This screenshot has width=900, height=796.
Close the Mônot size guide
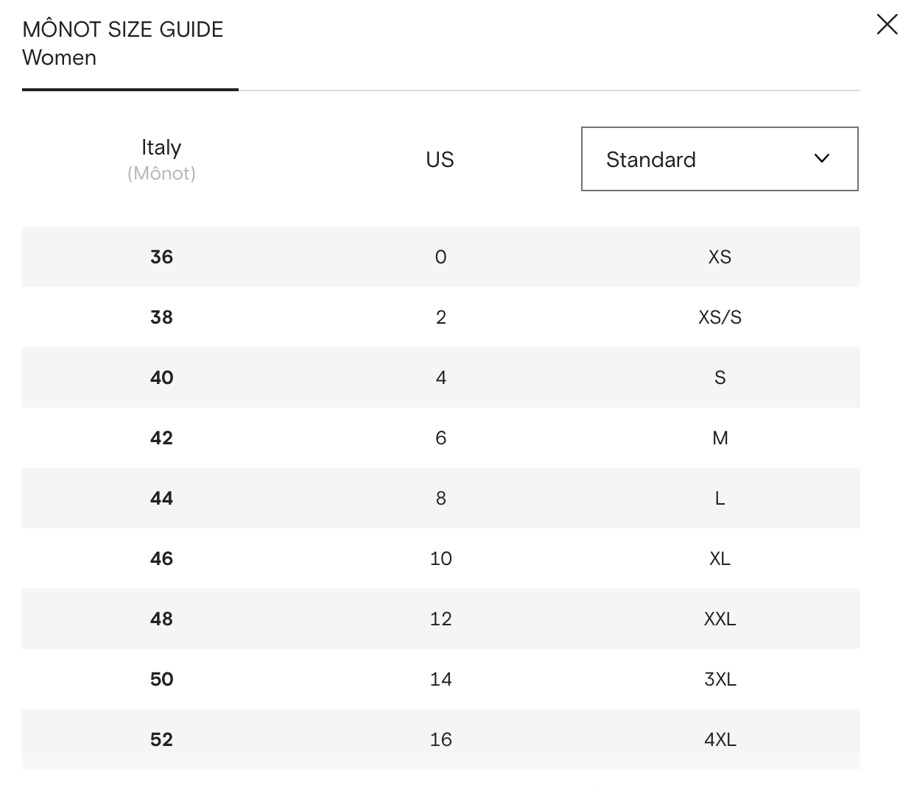coord(886,25)
